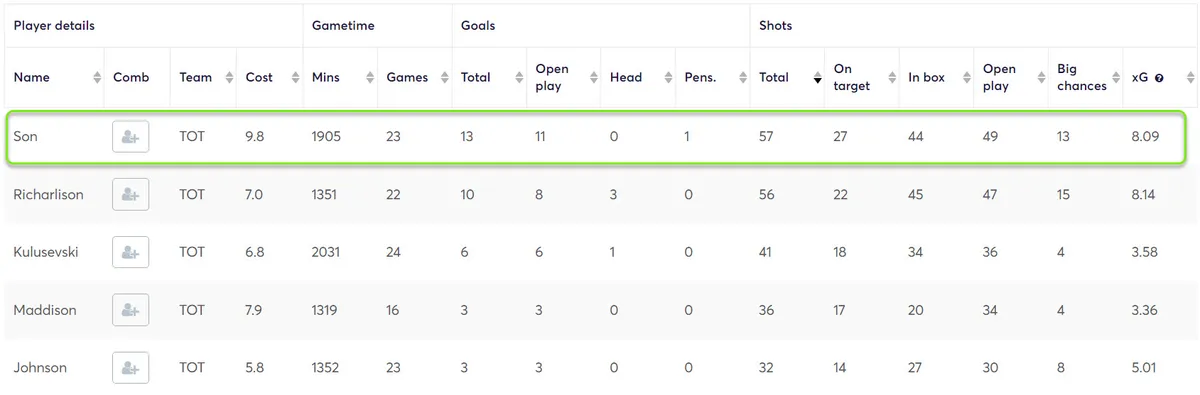Sort by Team column

pos(196,78)
